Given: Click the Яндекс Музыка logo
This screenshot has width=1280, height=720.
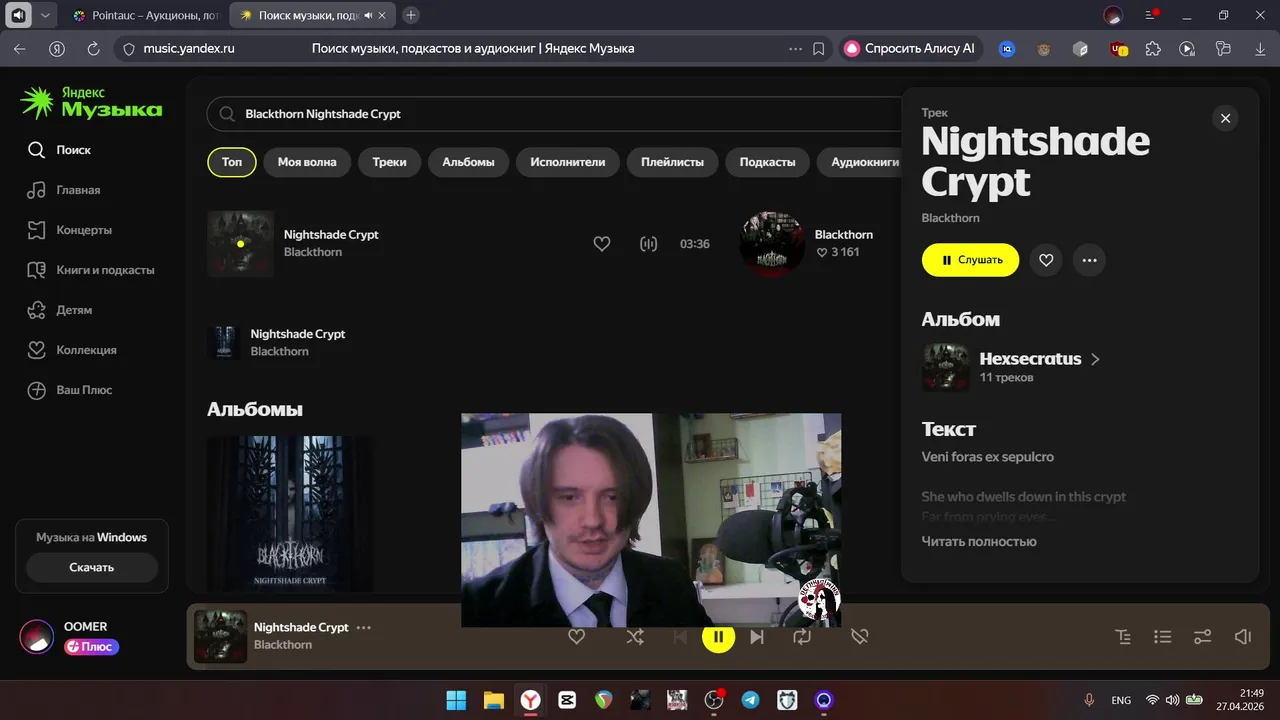Looking at the screenshot, I should coord(91,101).
